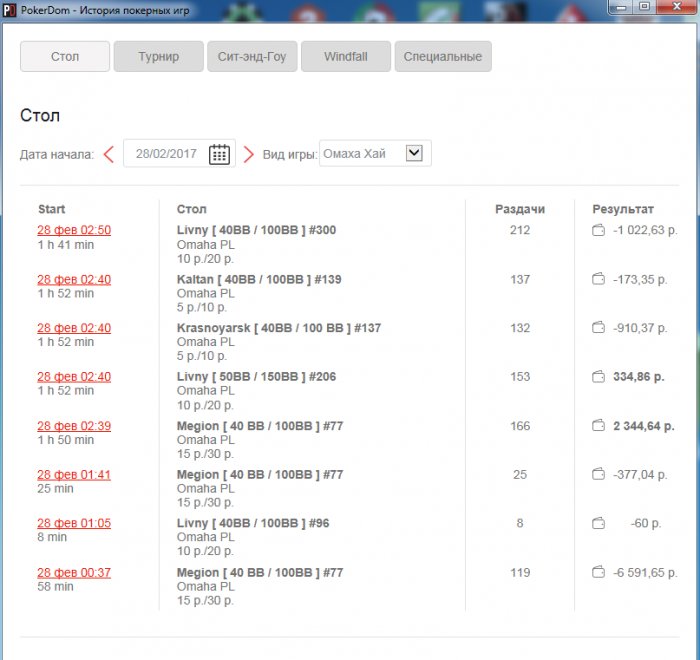Click result value 334,86 р.
This screenshot has width=700, height=660.
[638, 377]
